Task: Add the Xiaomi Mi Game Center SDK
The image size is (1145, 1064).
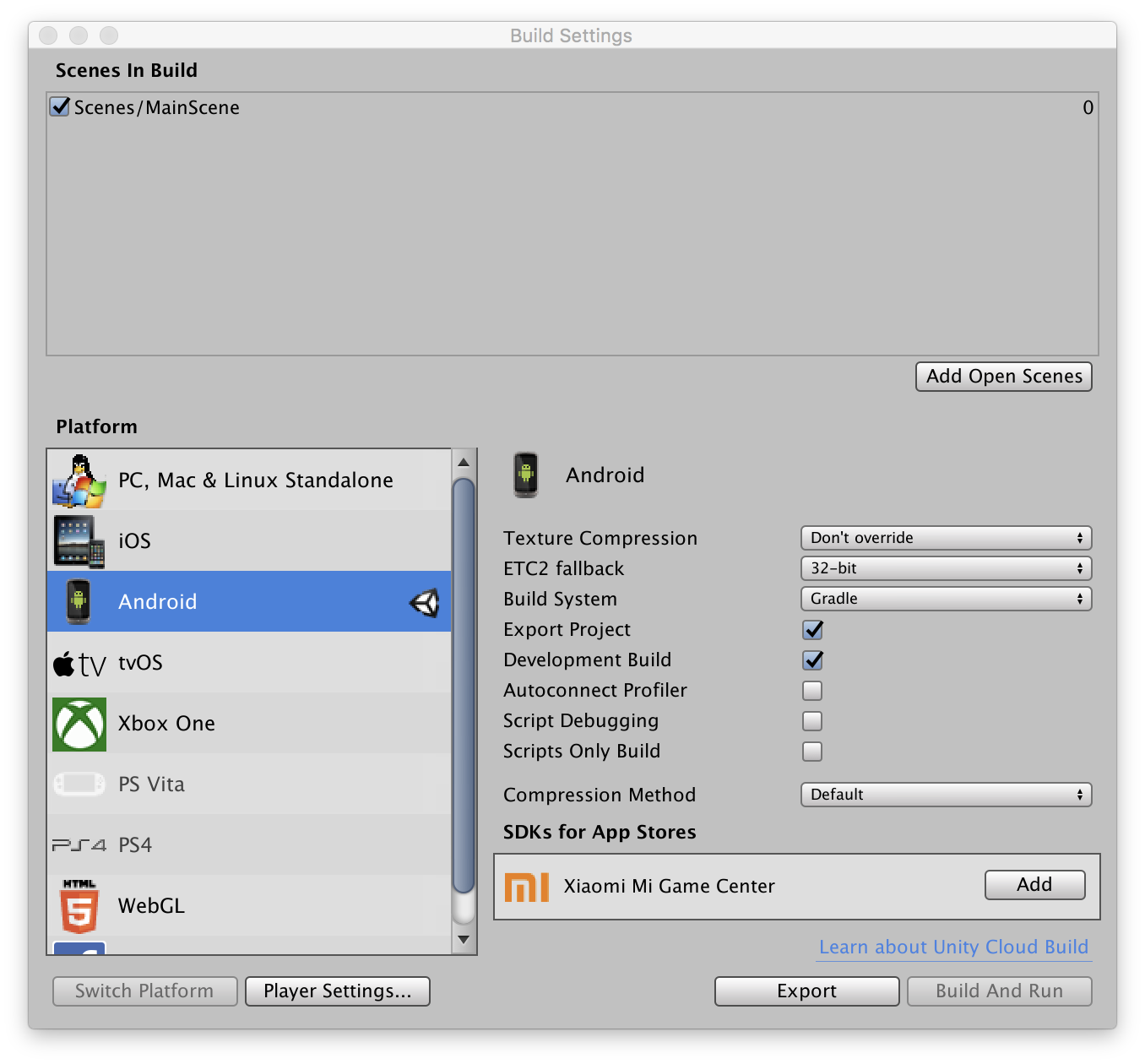Action: tap(1034, 885)
